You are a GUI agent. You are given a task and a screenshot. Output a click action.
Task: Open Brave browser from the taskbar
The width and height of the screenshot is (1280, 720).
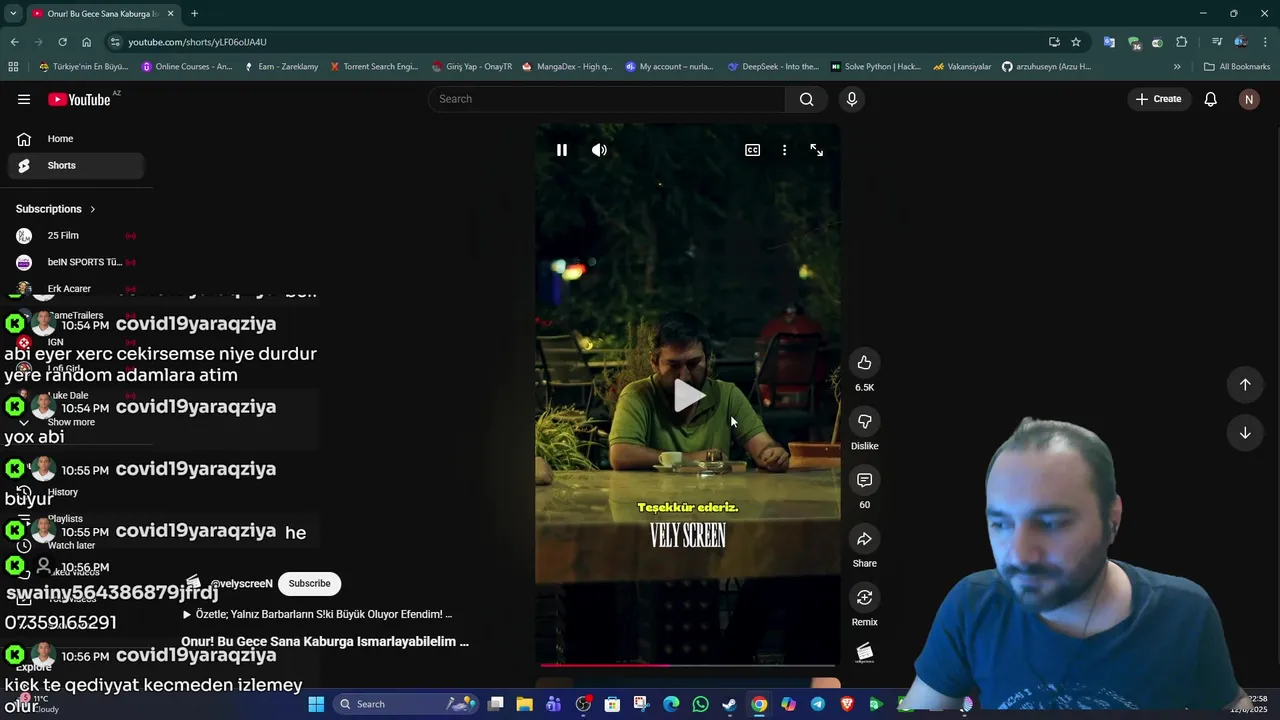pos(847,704)
